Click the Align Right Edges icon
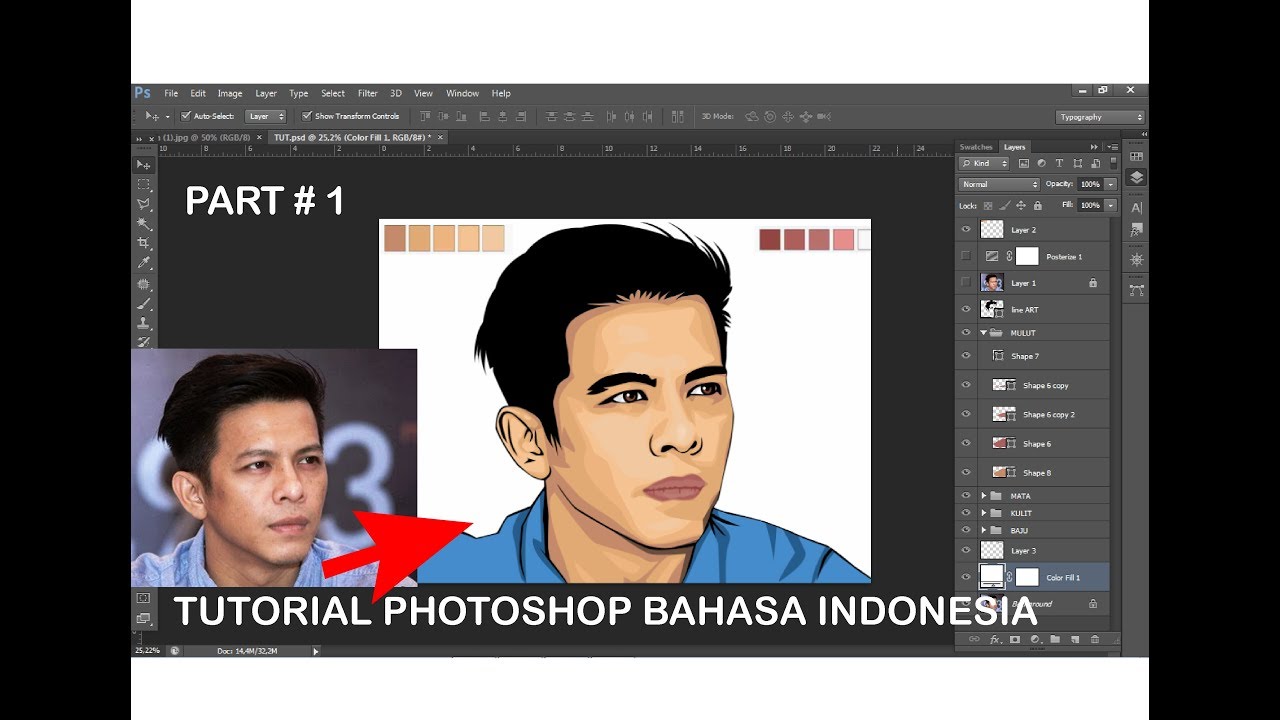The width and height of the screenshot is (1280, 720). pyautogui.click(x=521, y=117)
